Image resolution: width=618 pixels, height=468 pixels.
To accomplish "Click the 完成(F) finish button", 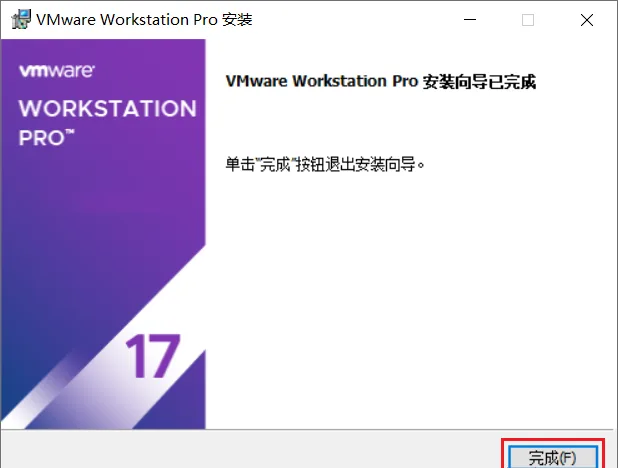I will (553, 457).
